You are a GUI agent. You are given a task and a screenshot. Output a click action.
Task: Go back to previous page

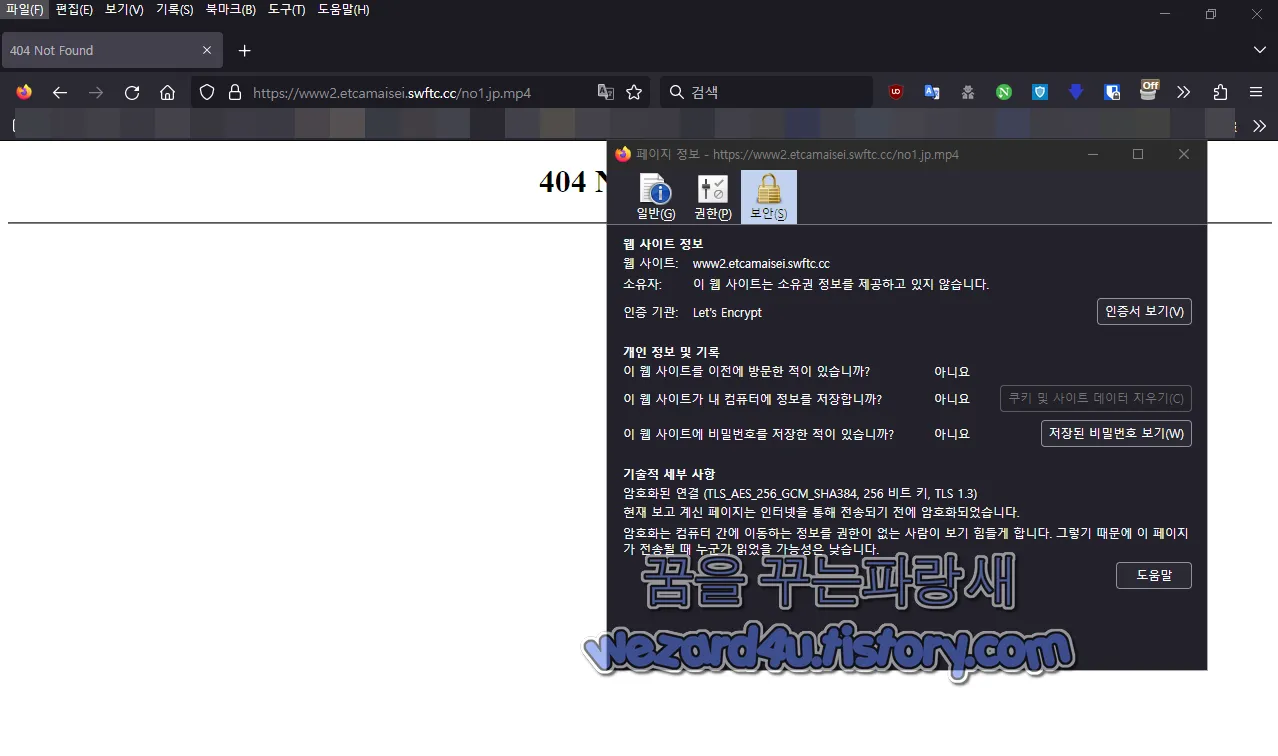coord(60,92)
